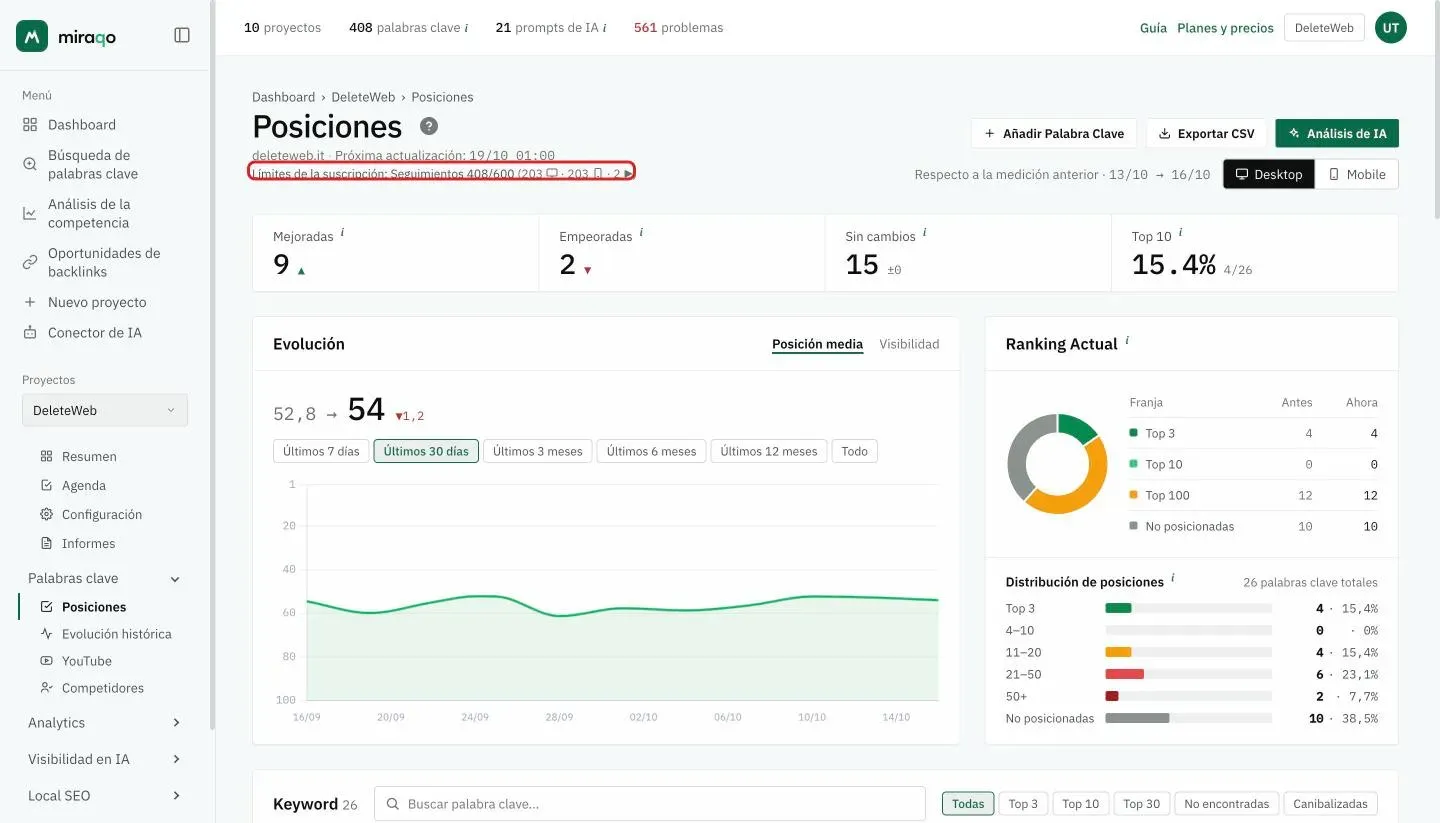1440x823 pixels.
Task: Open Análisis de la competencia
Action: point(89,213)
